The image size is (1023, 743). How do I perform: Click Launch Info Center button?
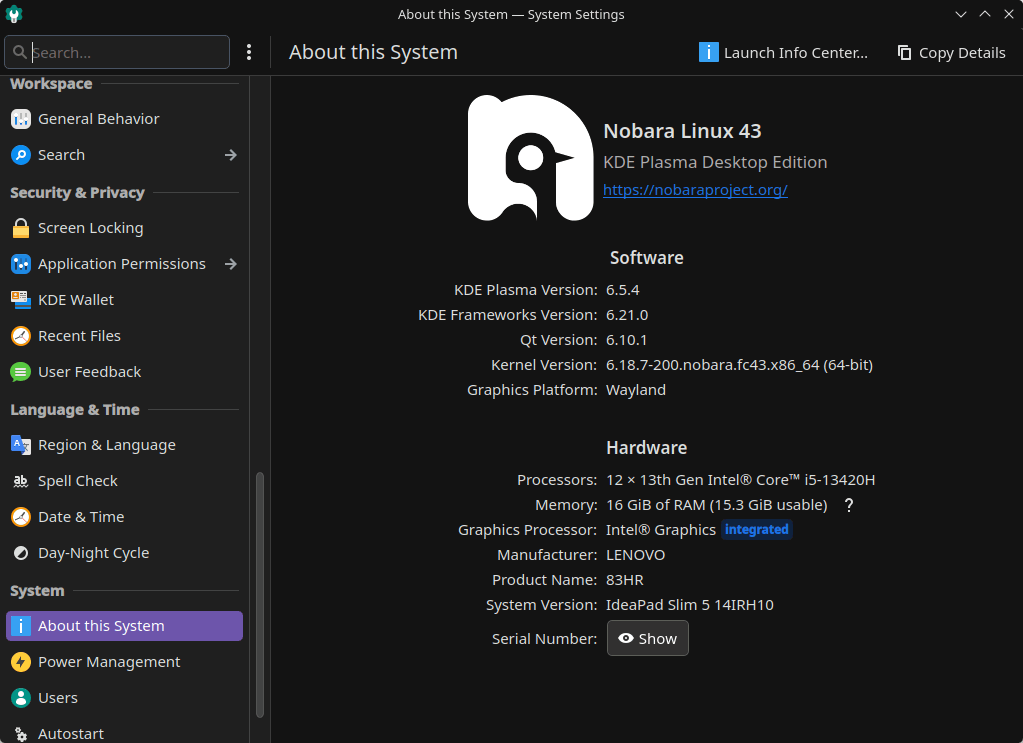tap(783, 53)
